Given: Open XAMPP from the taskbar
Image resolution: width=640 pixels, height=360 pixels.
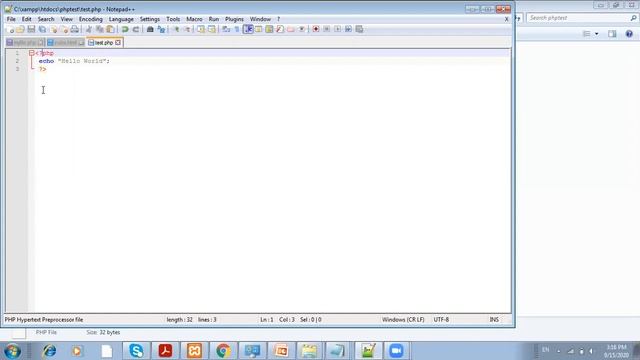Looking at the screenshot, I should pyautogui.click(x=194, y=351).
